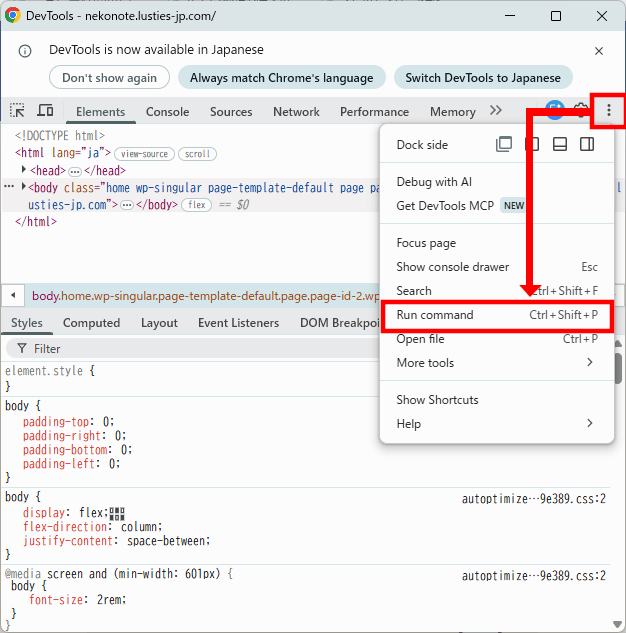Image resolution: width=626 pixels, height=633 pixels.
Task: Open the three-dot customize DevTools menu
Action: [609, 110]
